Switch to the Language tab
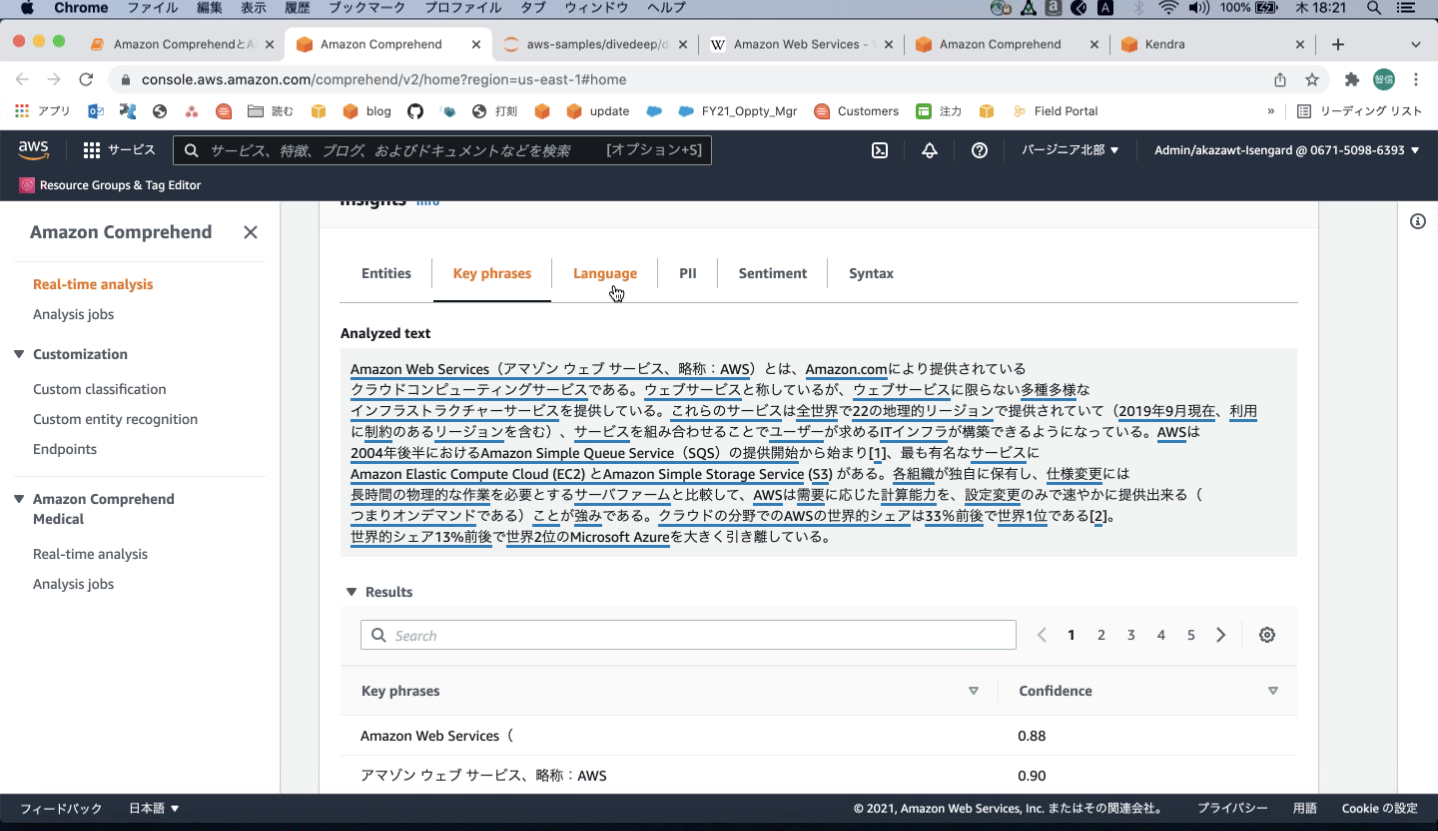The image size is (1438, 831). pyautogui.click(x=605, y=273)
